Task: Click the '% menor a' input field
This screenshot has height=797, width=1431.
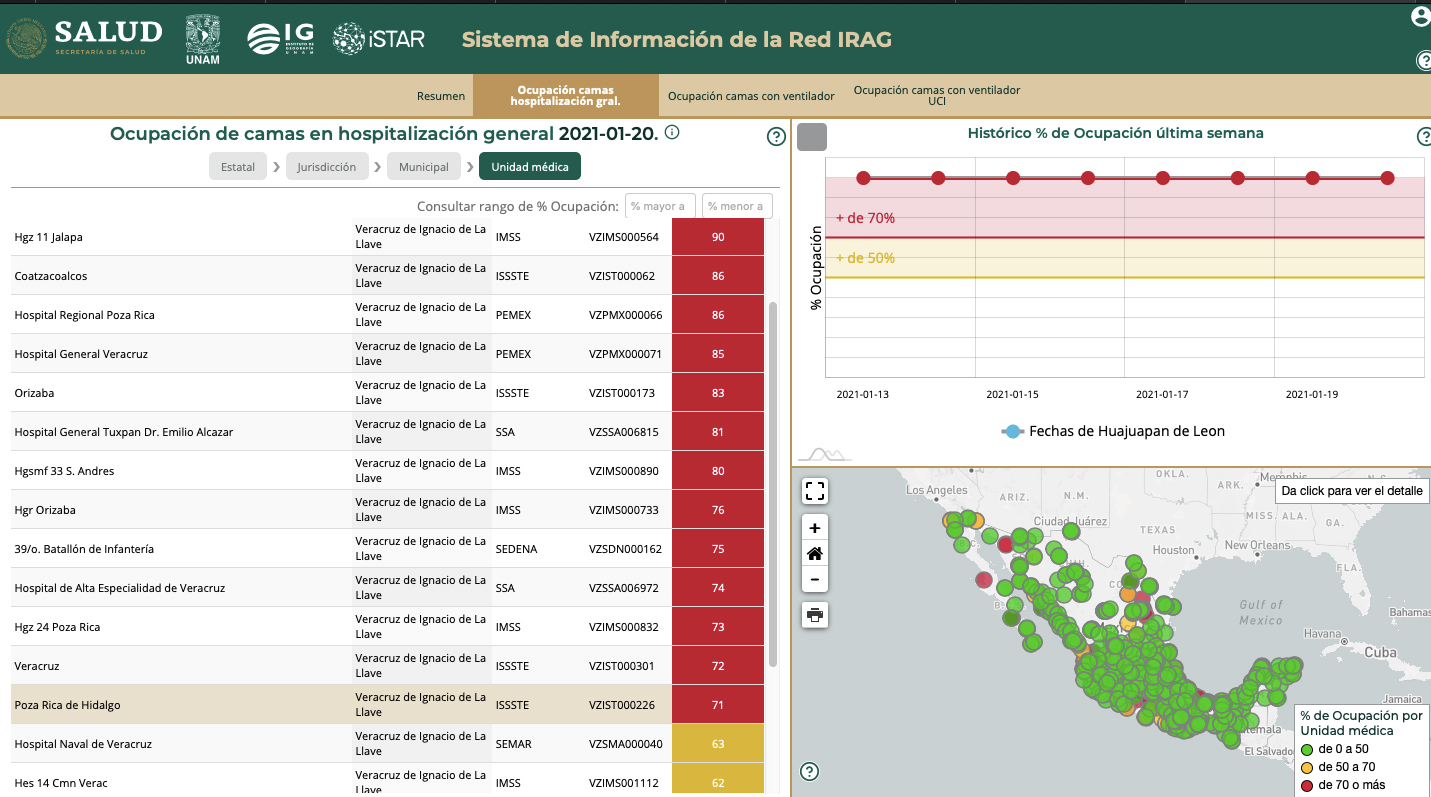Action: coord(737,206)
